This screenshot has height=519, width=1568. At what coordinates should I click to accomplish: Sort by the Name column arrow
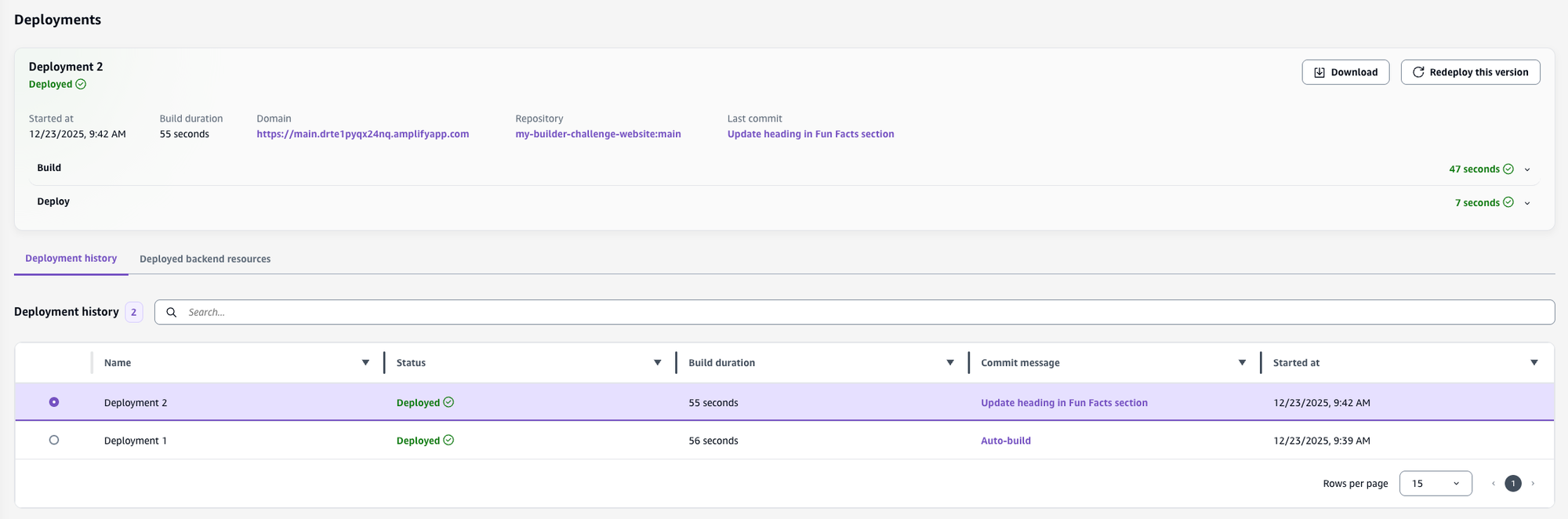pos(365,362)
